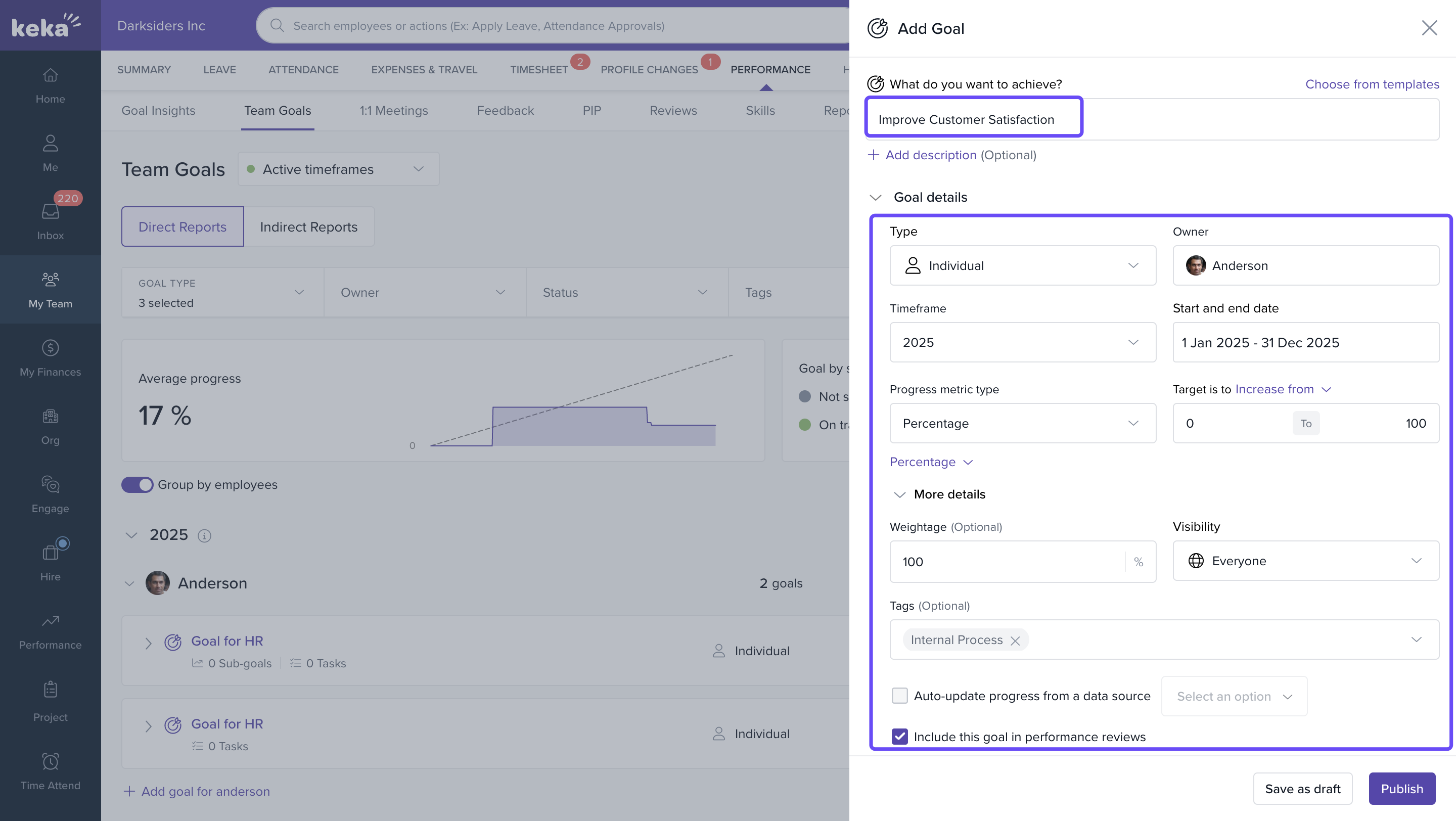The width and height of the screenshot is (1456, 821).
Task: Toggle Group by employees switch
Action: [x=138, y=485]
